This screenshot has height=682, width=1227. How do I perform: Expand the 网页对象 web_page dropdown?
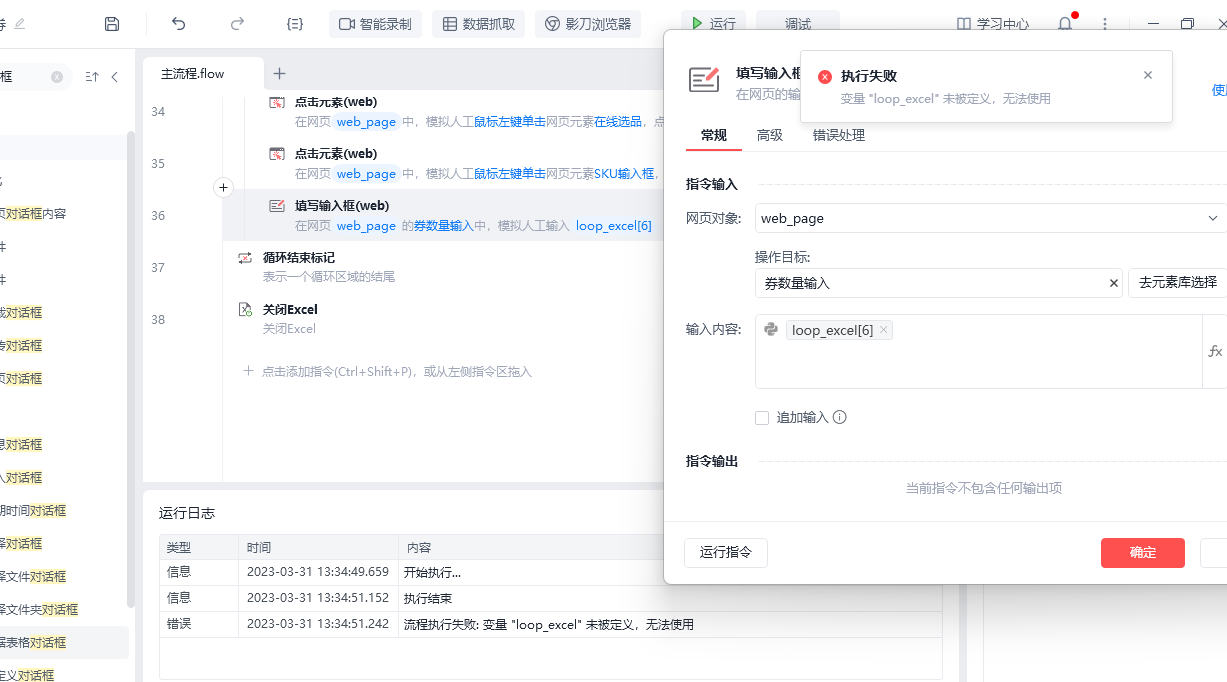[x=1212, y=218]
